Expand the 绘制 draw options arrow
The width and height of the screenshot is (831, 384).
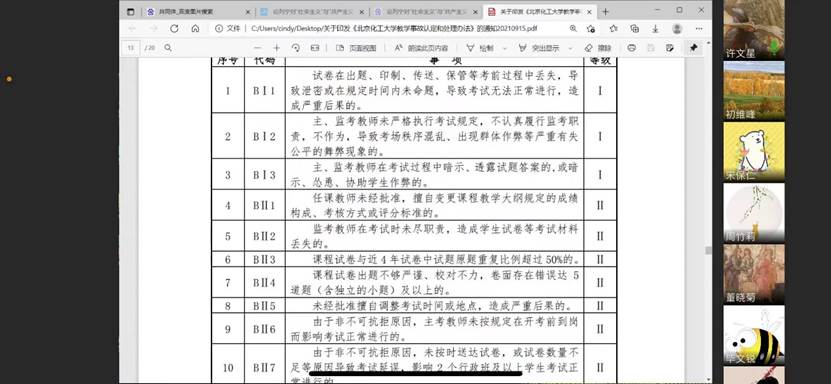[x=504, y=48]
